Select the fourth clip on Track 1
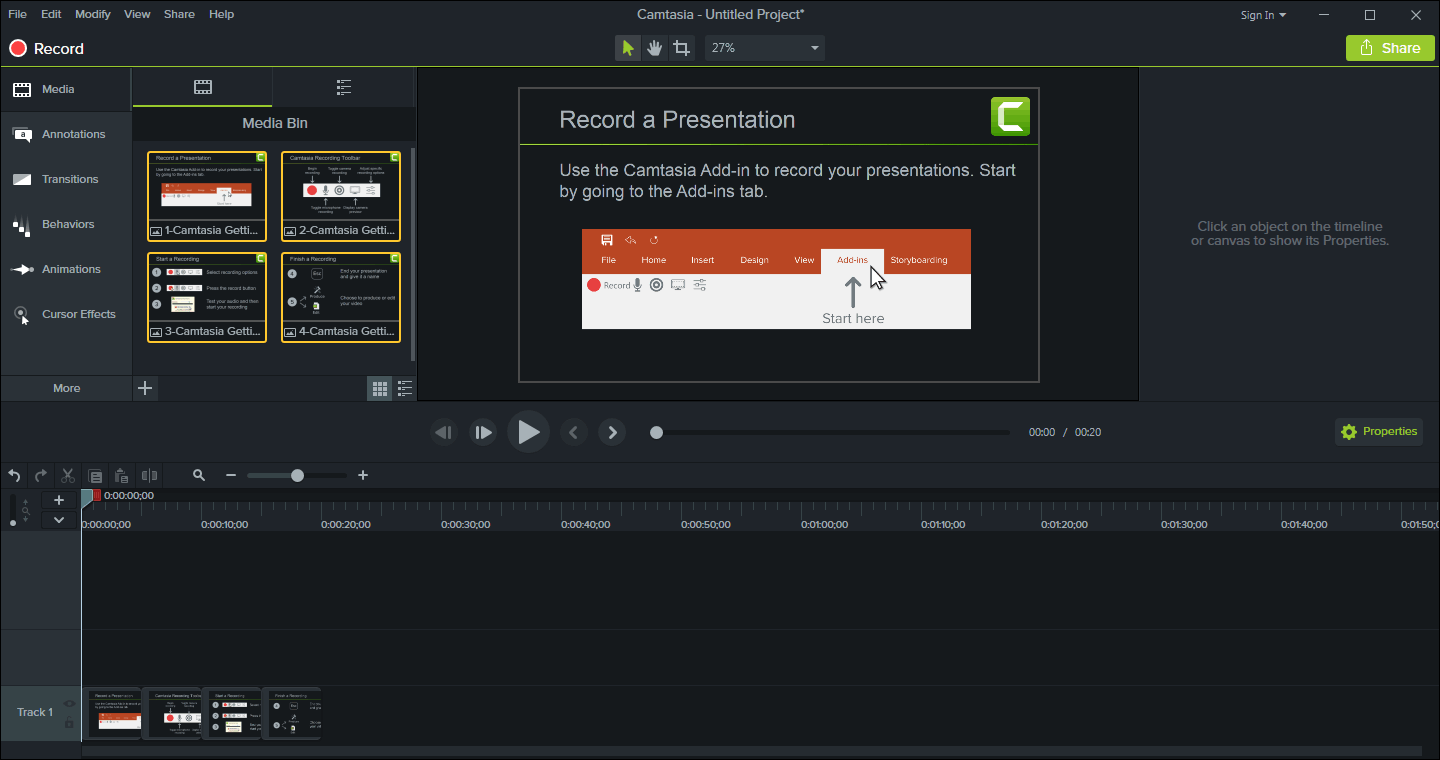The image size is (1440, 760). pyautogui.click(x=291, y=713)
